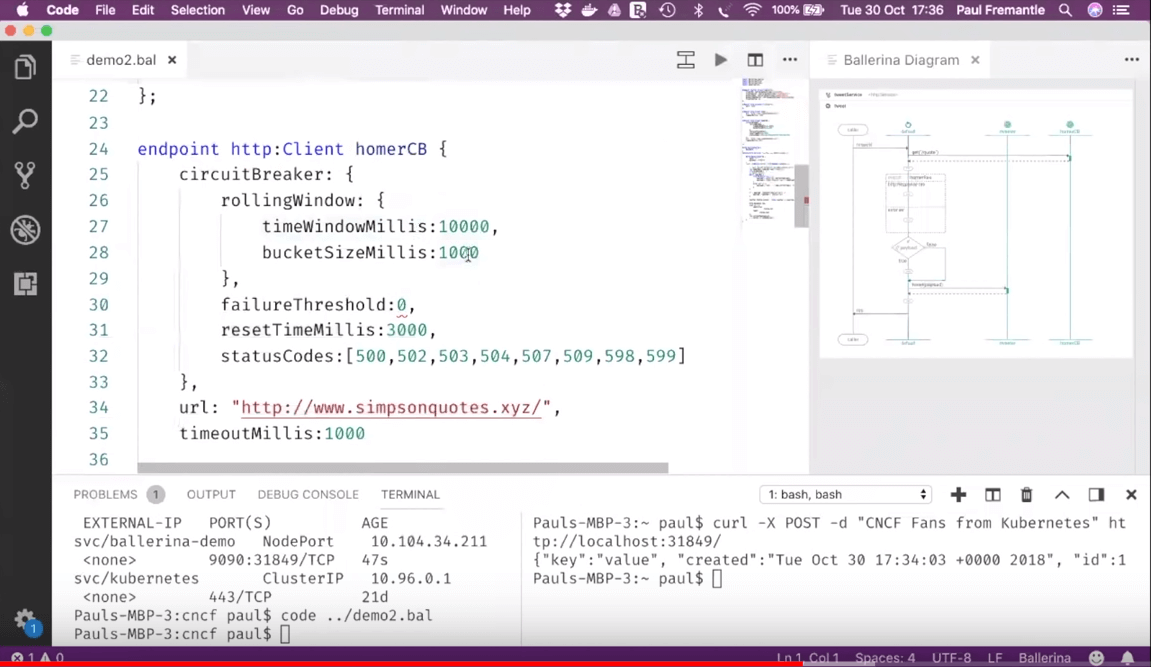Click line number 24 in gutter
The height and width of the screenshot is (667, 1151).
pos(98,149)
